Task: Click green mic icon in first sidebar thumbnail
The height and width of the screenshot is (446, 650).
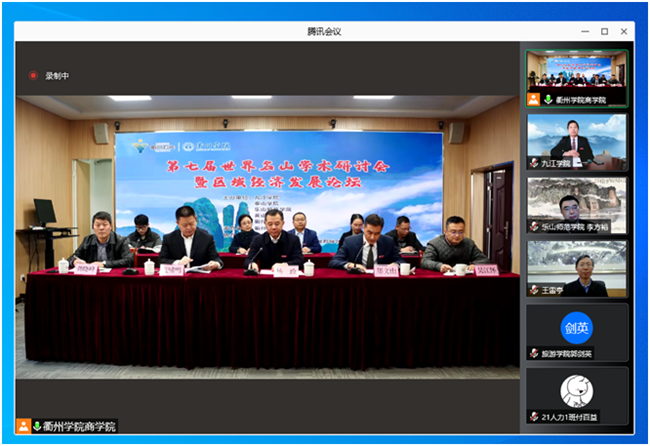Action: pyautogui.click(x=548, y=100)
